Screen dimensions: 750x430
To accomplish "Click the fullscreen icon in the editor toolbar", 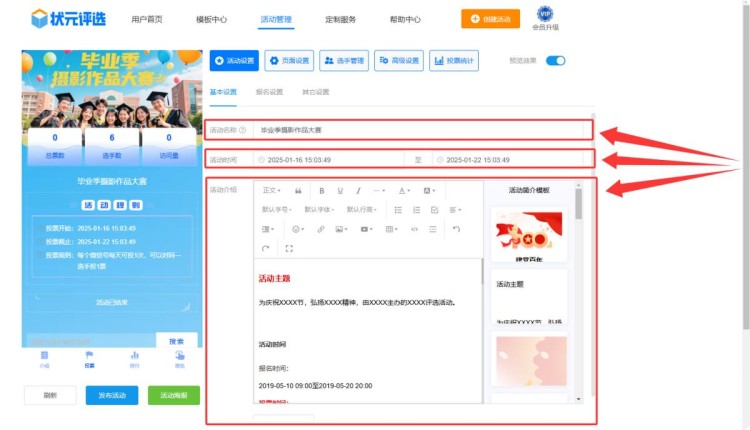I will click(289, 248).
